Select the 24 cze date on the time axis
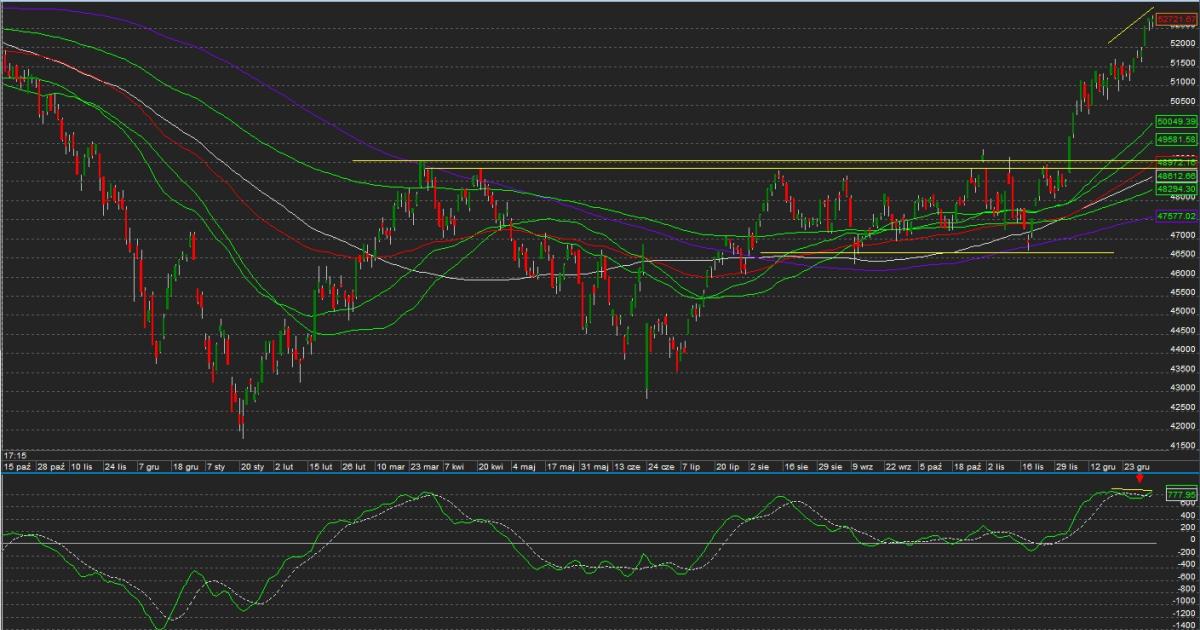Viewport: 1200px width, 630px height. tap(659, 467)
